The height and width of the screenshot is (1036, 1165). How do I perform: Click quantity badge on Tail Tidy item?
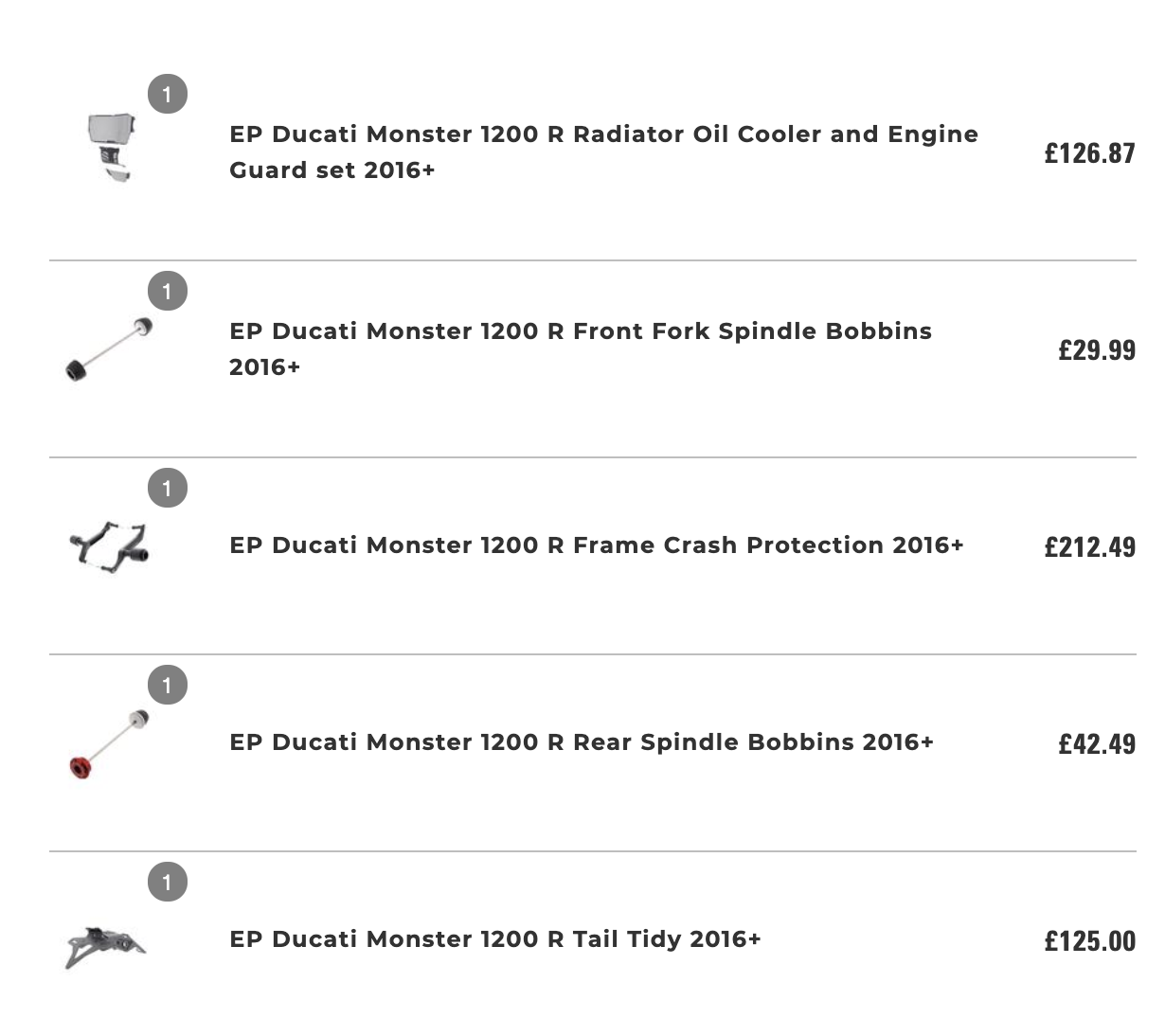coord(168,883)
